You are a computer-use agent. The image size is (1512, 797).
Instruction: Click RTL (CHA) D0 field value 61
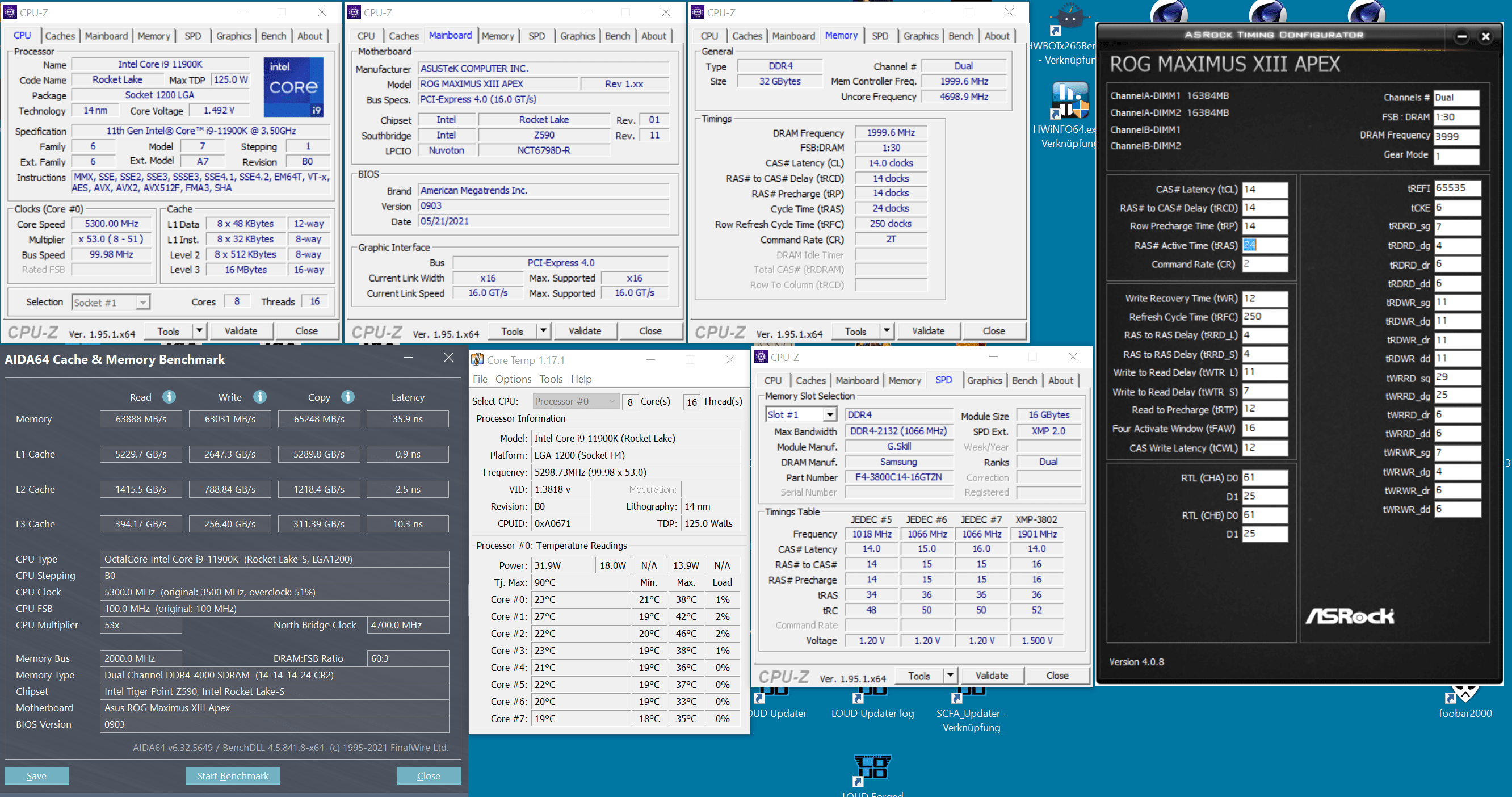tap(1265, 478)
